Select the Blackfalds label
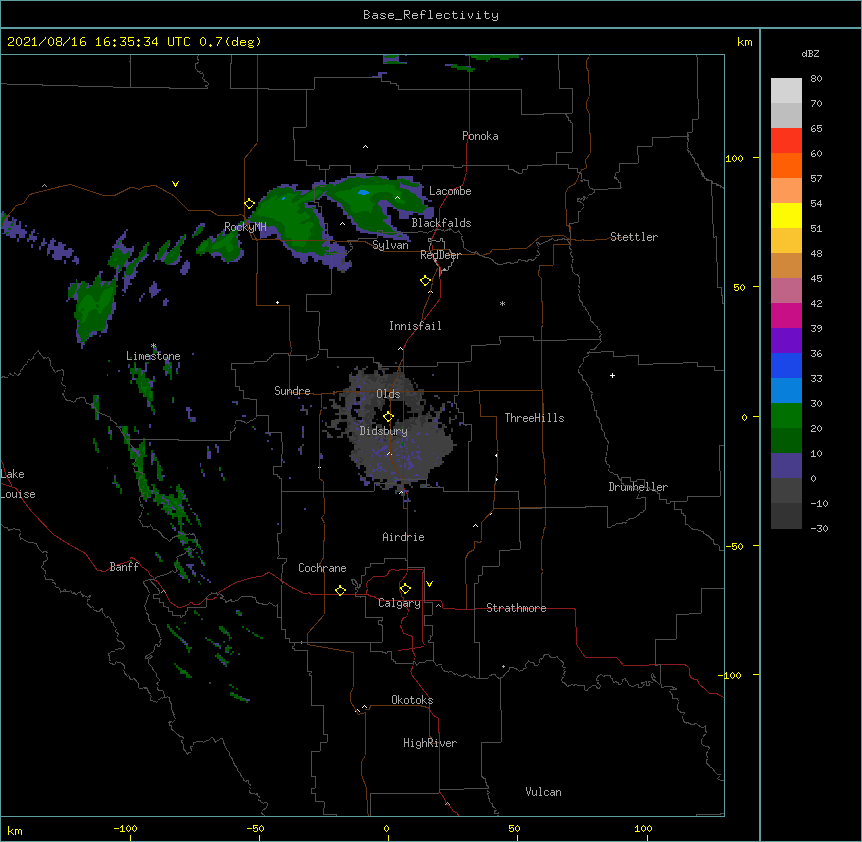Screen dimensions: 862x842 tap(441, 223)
